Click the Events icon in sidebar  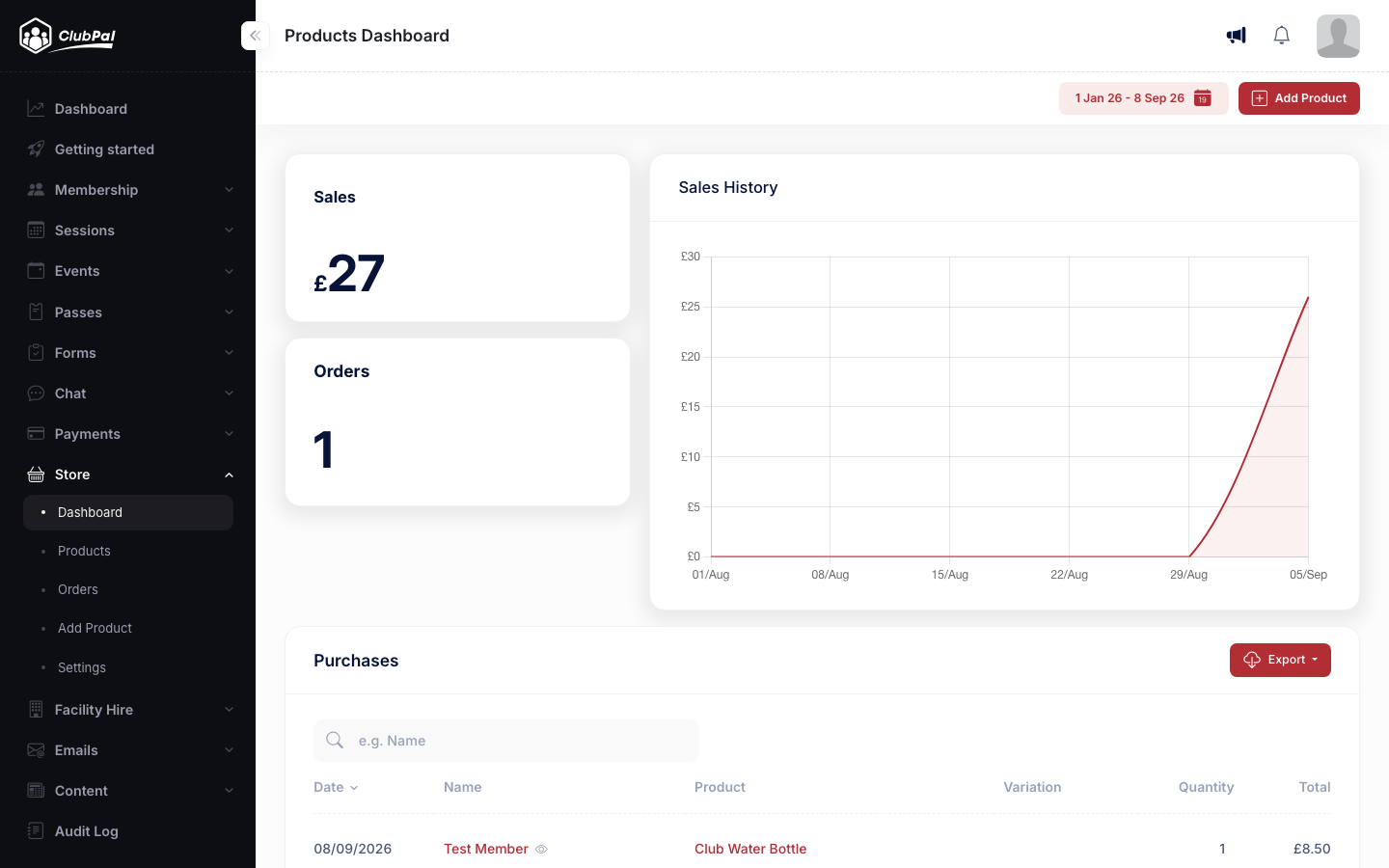(x=36, y=271)
